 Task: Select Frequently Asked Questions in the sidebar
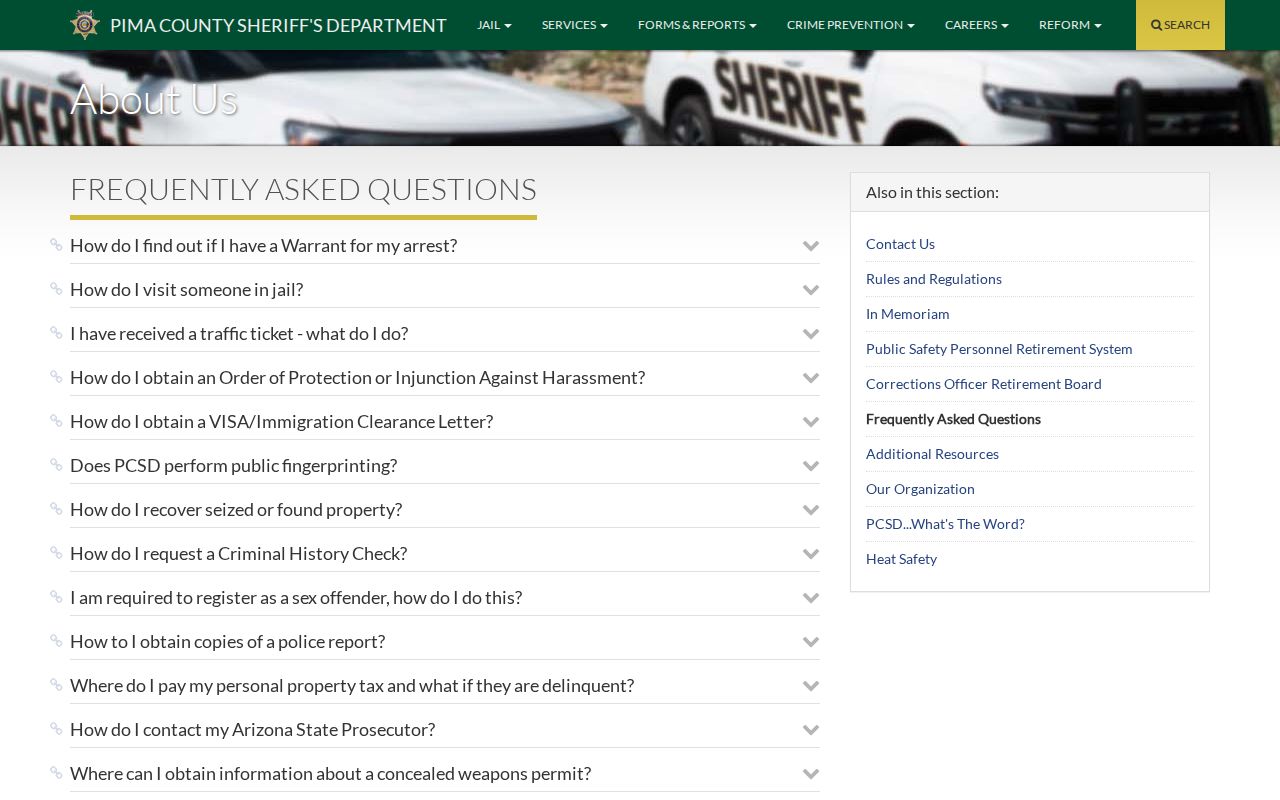(x=953, y=419)
